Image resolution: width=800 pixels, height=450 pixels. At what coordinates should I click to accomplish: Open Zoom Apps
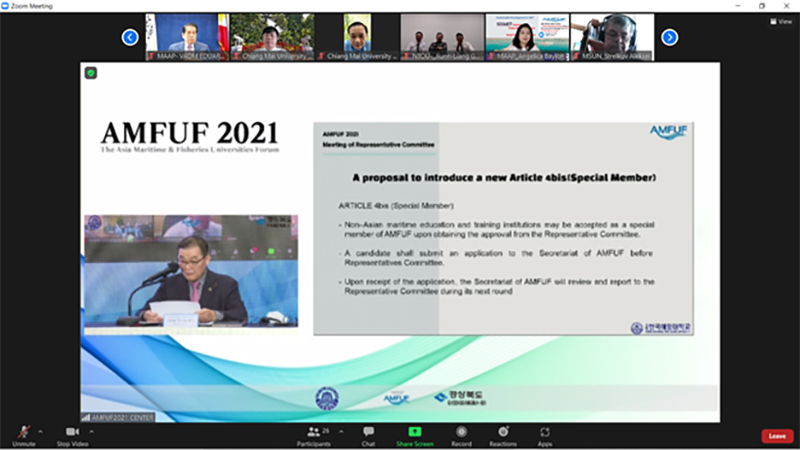click(x=544, y=436)
